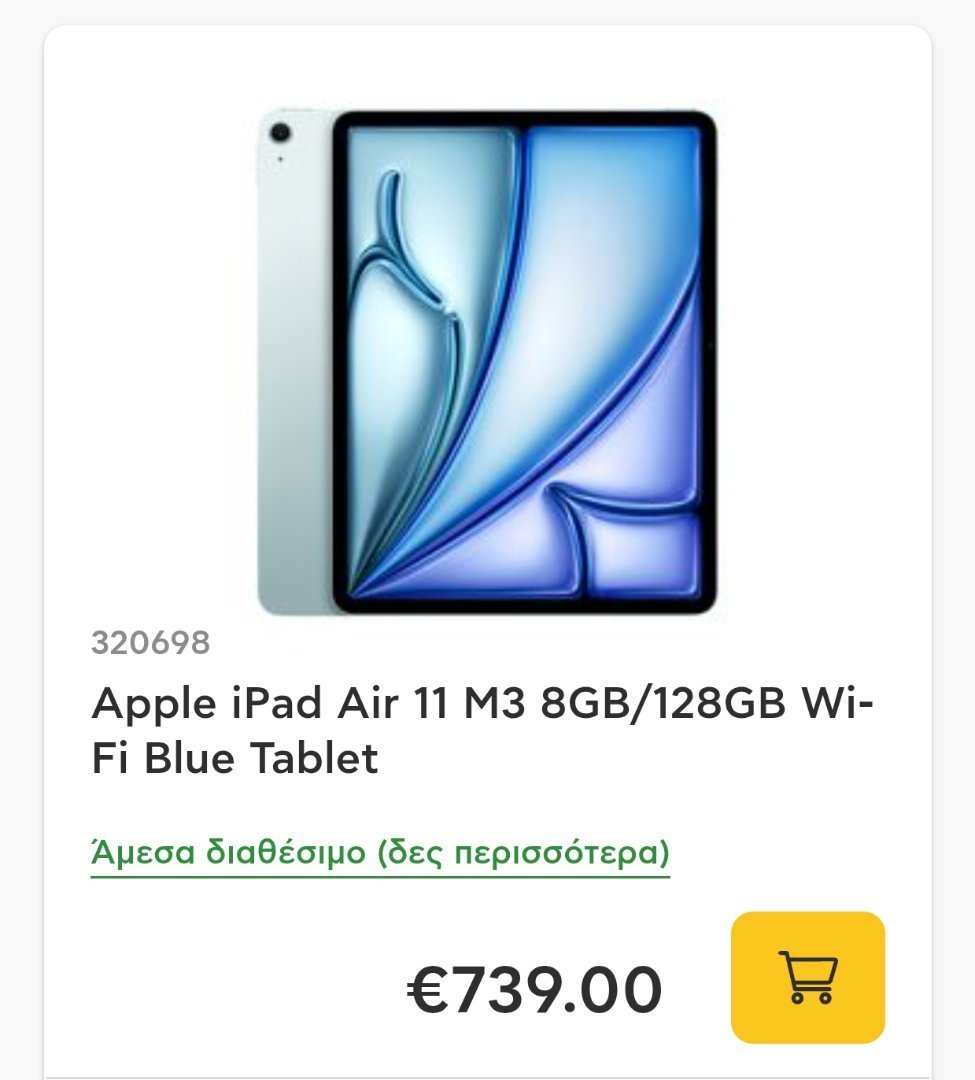Click 'δες περισσότερα' to see more availability
Image resolution: width=975 pixels, height=1080 pixels.
click(523, 853)
